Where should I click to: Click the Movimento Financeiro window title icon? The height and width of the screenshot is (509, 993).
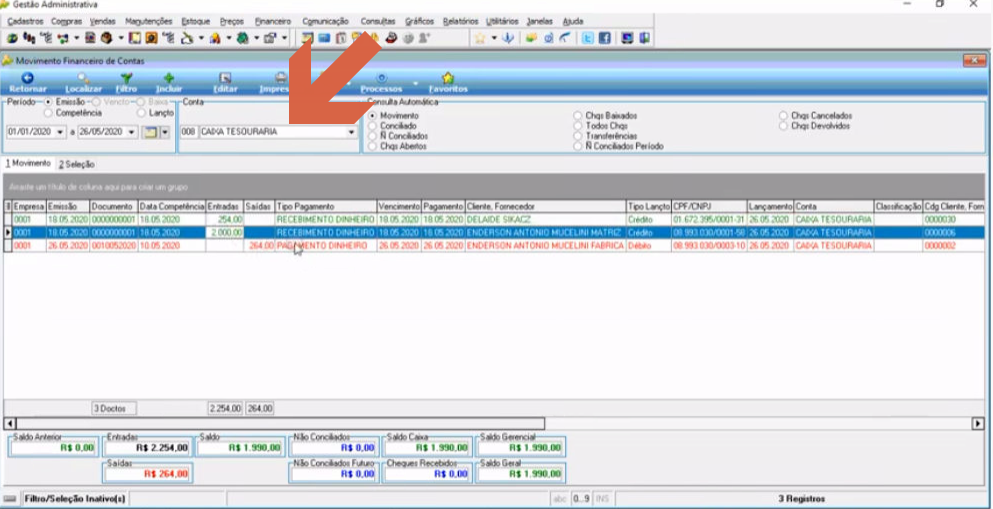click(8, 61)
